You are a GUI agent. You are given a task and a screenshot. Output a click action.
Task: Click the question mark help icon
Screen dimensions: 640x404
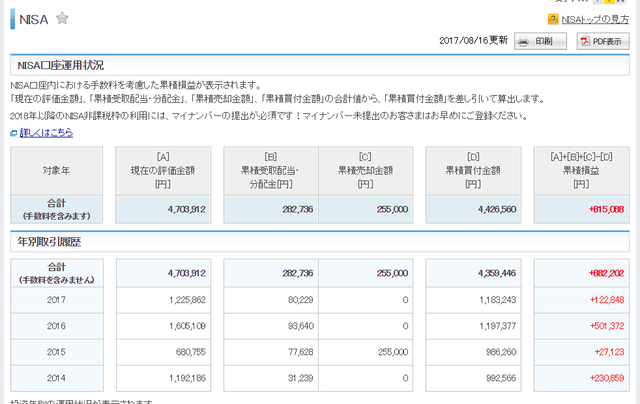[553, 19]
